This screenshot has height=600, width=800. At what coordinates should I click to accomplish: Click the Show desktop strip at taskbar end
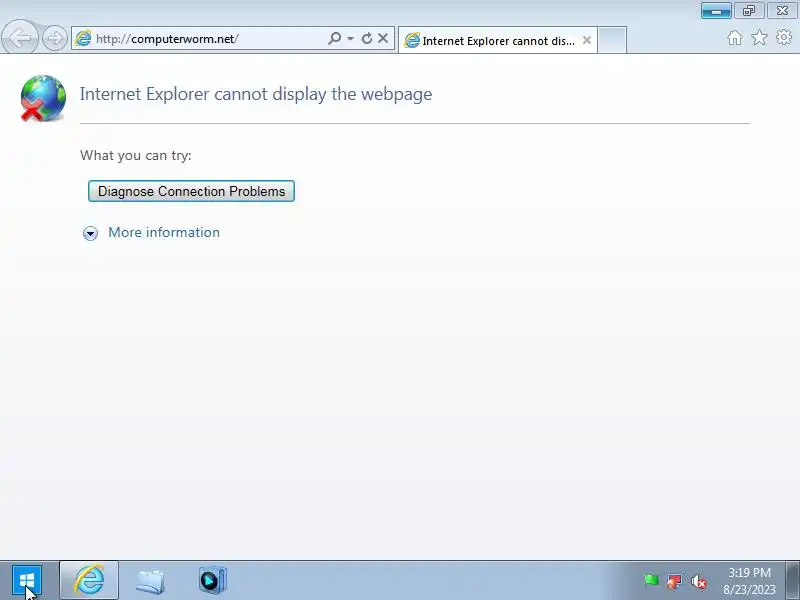click(792, 581)
